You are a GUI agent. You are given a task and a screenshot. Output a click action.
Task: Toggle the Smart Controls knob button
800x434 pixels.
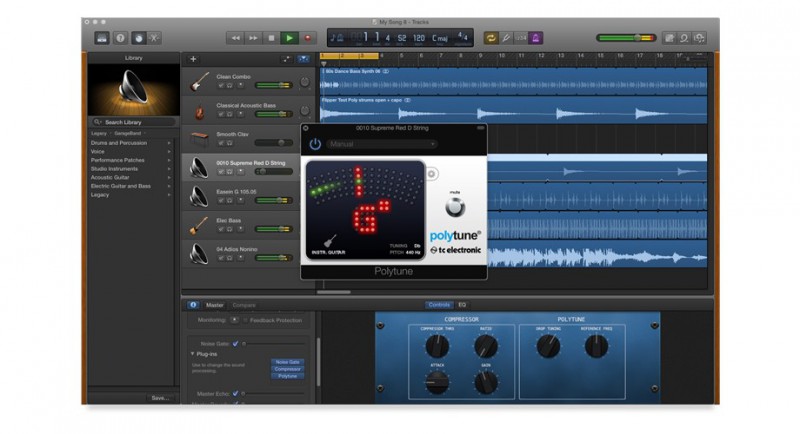click(138, 38)
